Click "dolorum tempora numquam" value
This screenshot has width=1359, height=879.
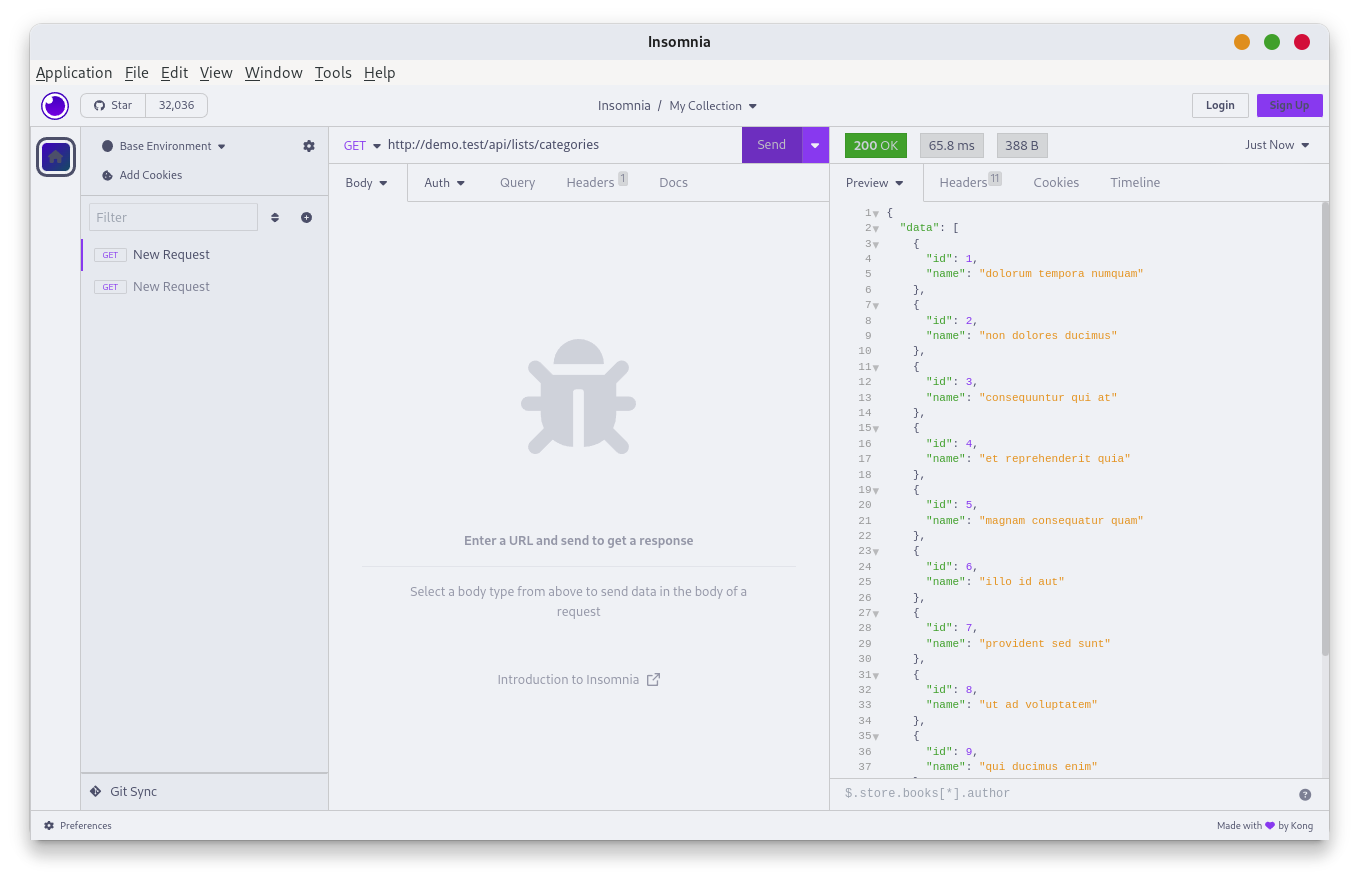[1061, 274]
